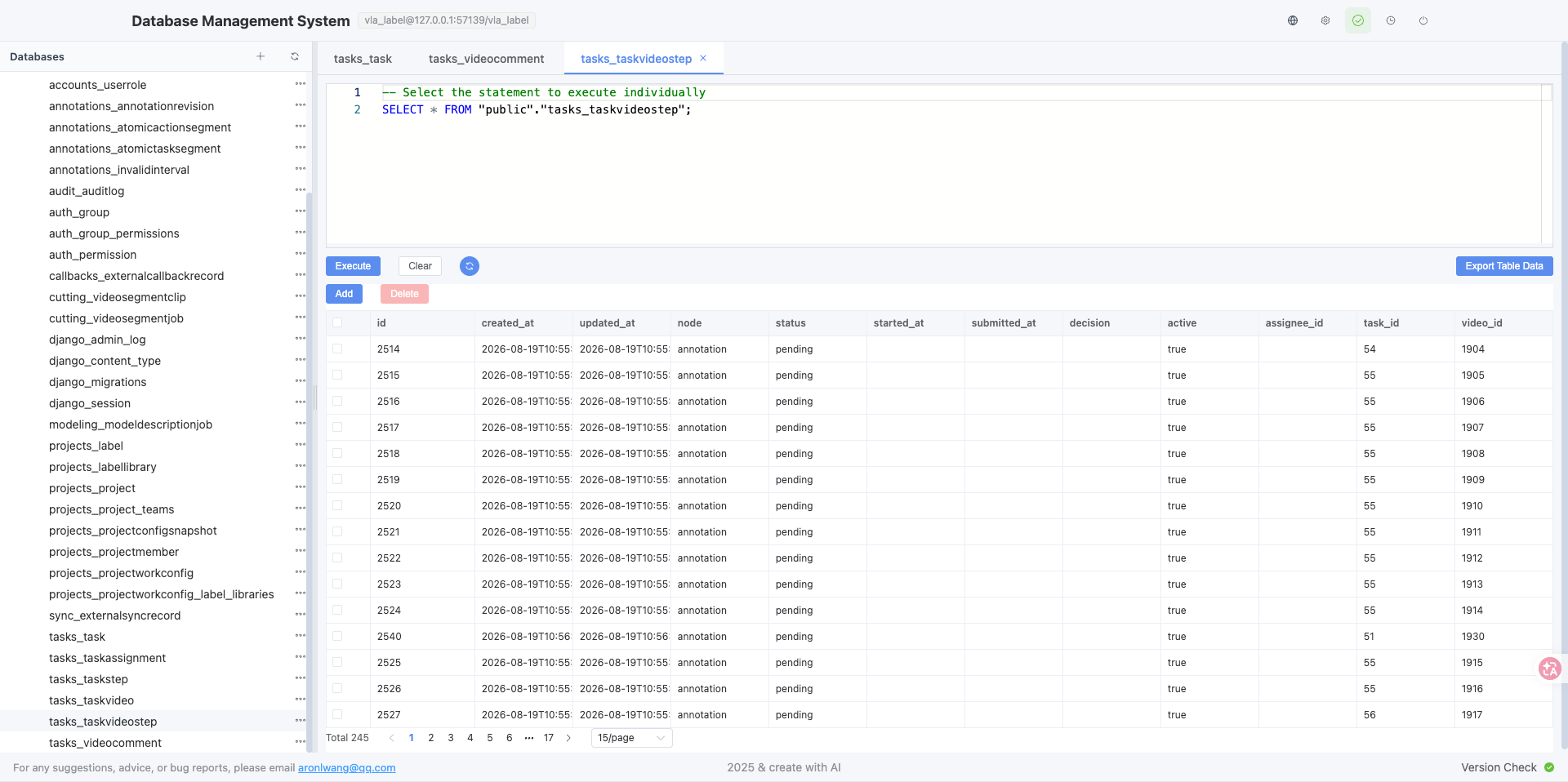Open more options for tasks_task

301,636
